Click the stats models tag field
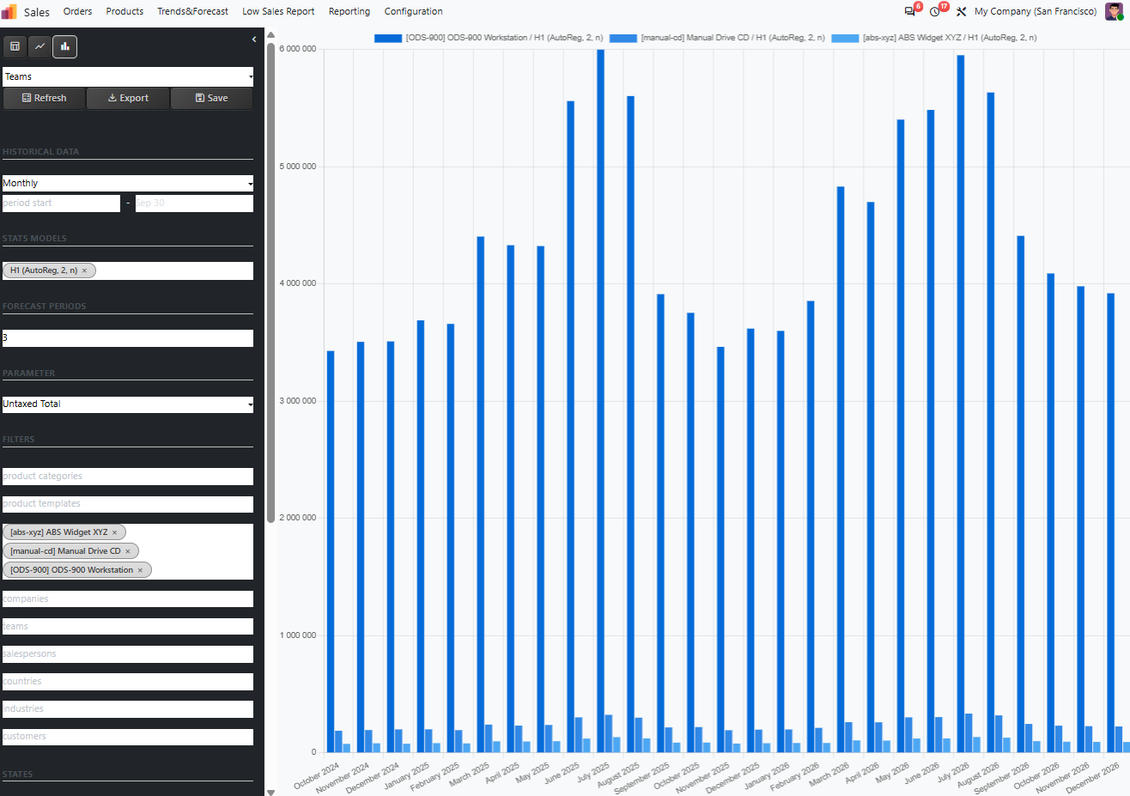The height and width of the screenshot is (796, 1130). tap(128, 271)
